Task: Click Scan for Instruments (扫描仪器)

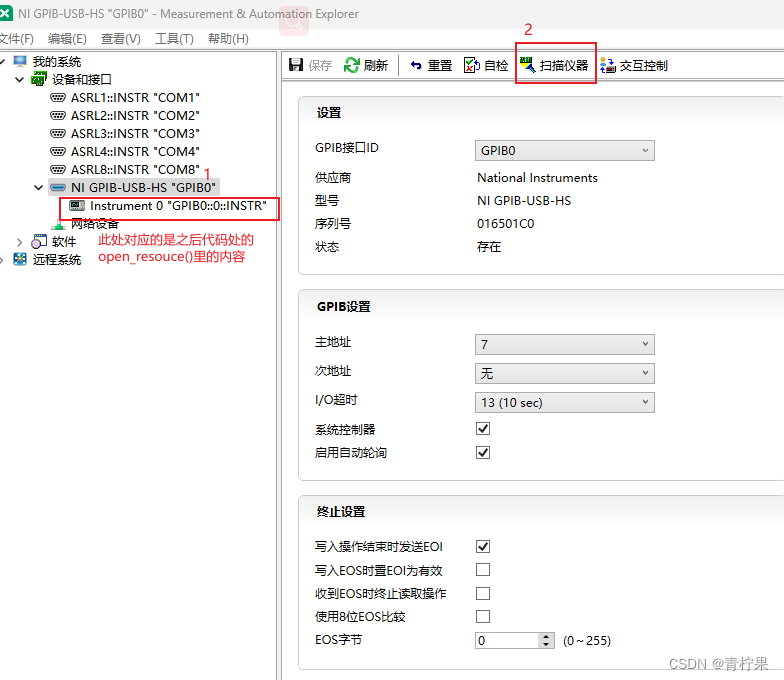Action: pos(554,65)
